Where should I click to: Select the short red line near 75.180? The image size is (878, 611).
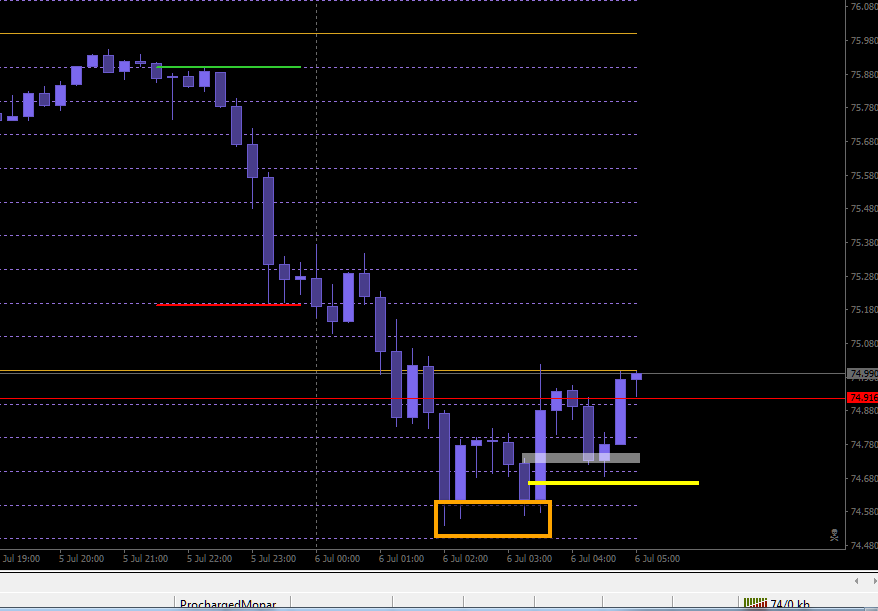pyautogui.click(x=228, y=305)
